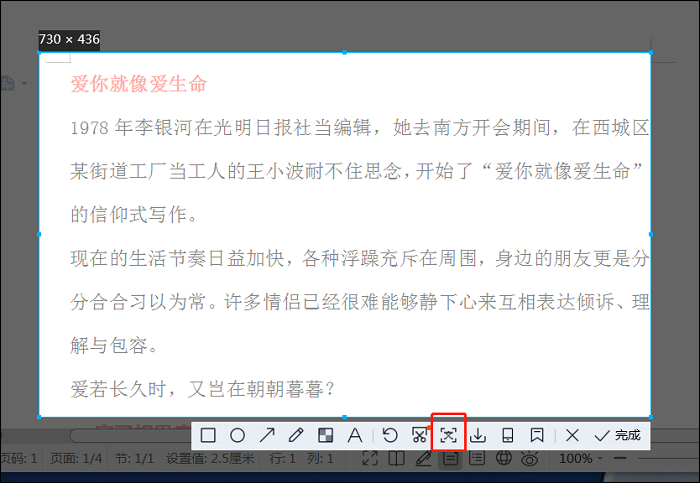Select the page layout view icon
The height and width of the screenshot is (483, 700).
pyautogui.click(x=450, y=458)
